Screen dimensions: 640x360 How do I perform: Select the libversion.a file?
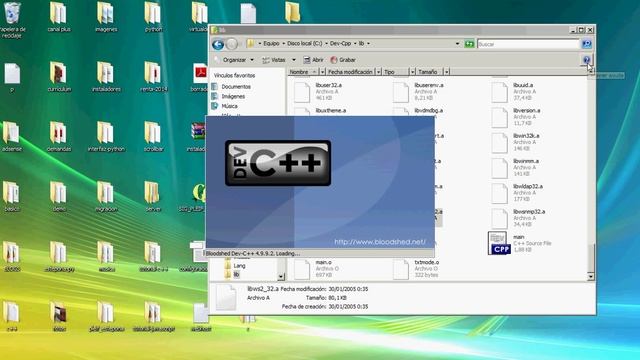point(516,117)
